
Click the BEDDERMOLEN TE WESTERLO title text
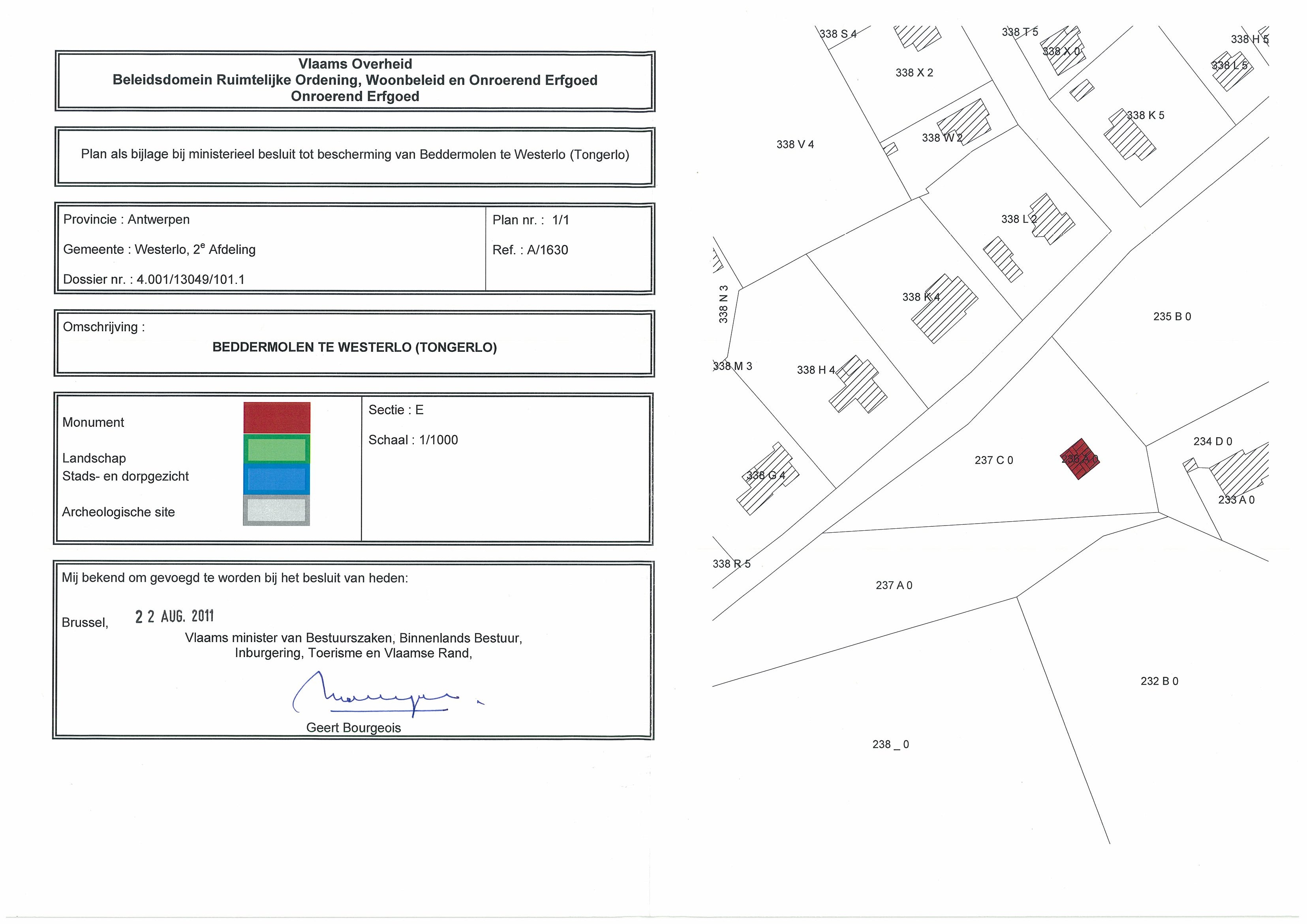click(354, 347)
